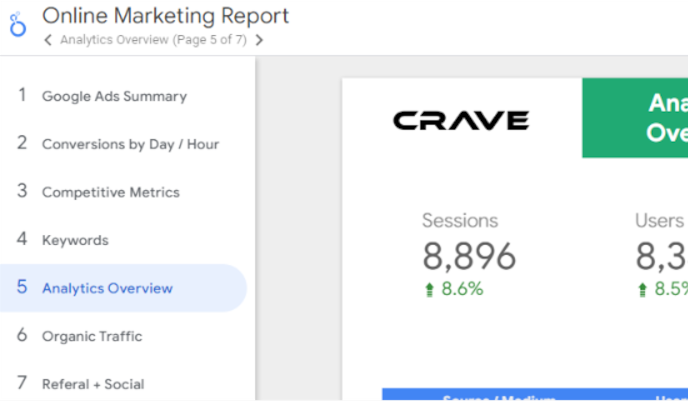Open the Analytics Overview page selector

(x=154, y=40)
